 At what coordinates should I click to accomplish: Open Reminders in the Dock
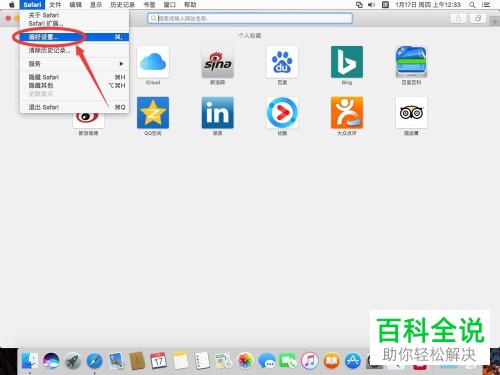coord(202,361)
